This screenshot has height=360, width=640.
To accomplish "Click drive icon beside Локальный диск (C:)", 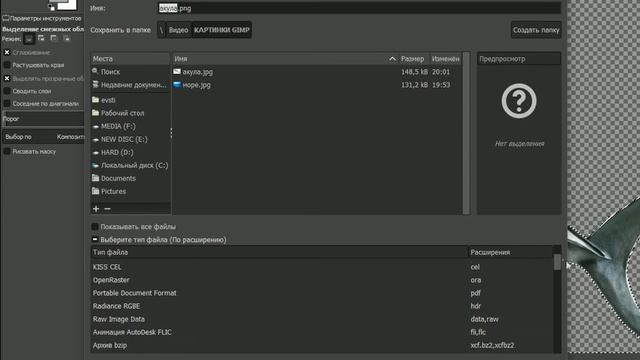I will click(96, 165).
